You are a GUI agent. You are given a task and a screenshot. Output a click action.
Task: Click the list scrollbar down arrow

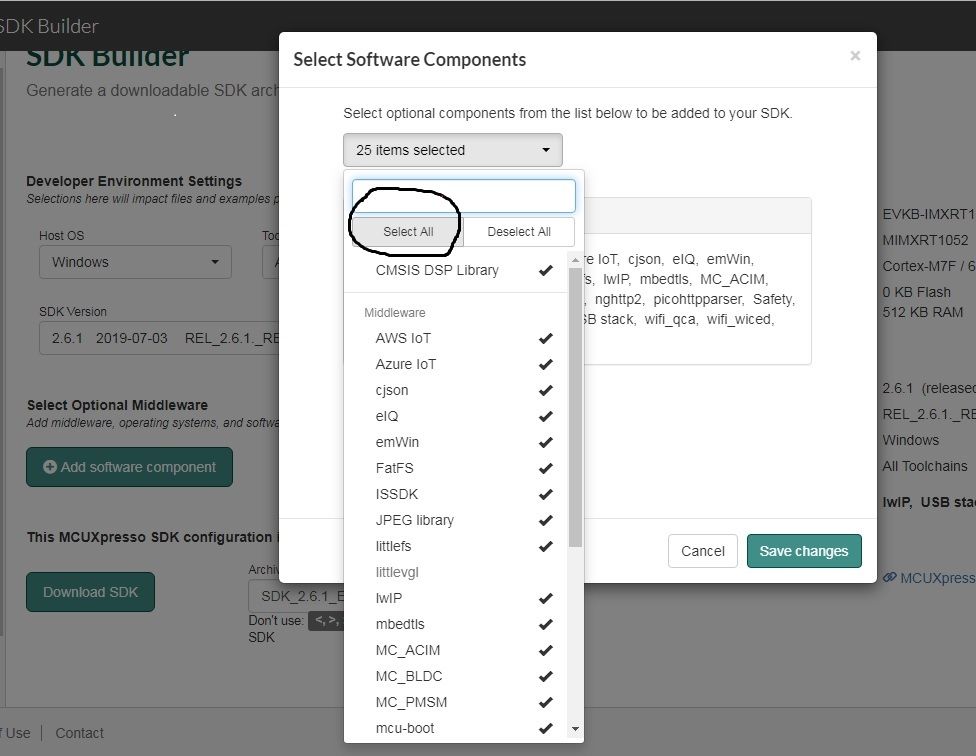click(x=576, y=729)
